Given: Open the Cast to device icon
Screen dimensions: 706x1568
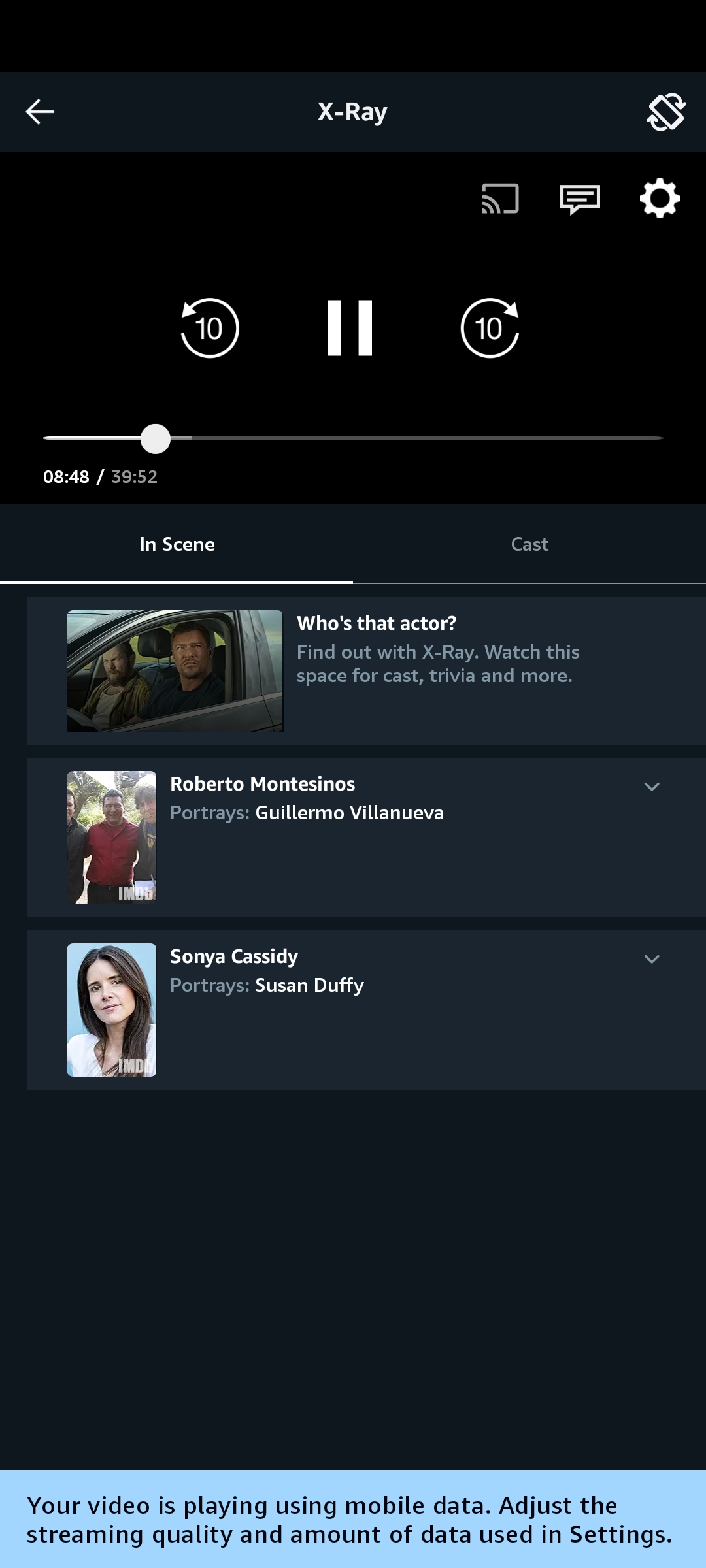Looking at the screenshot, I should [x=500, y=199].
